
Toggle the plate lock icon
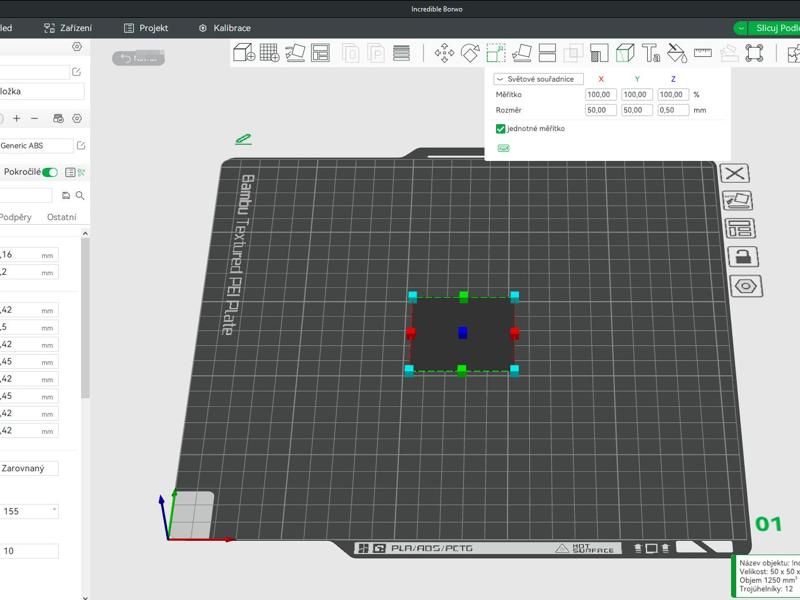(743, 257)
